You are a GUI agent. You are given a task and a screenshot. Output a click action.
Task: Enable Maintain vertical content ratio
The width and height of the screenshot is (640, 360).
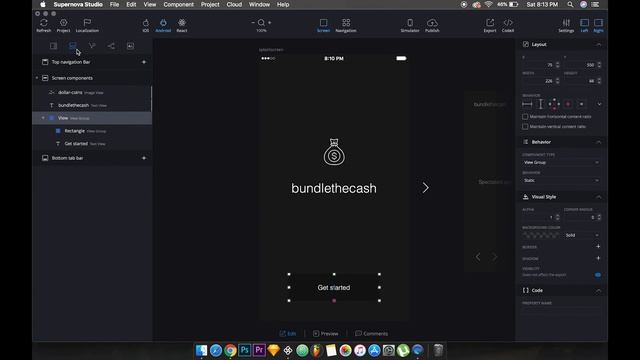(525, 127)
